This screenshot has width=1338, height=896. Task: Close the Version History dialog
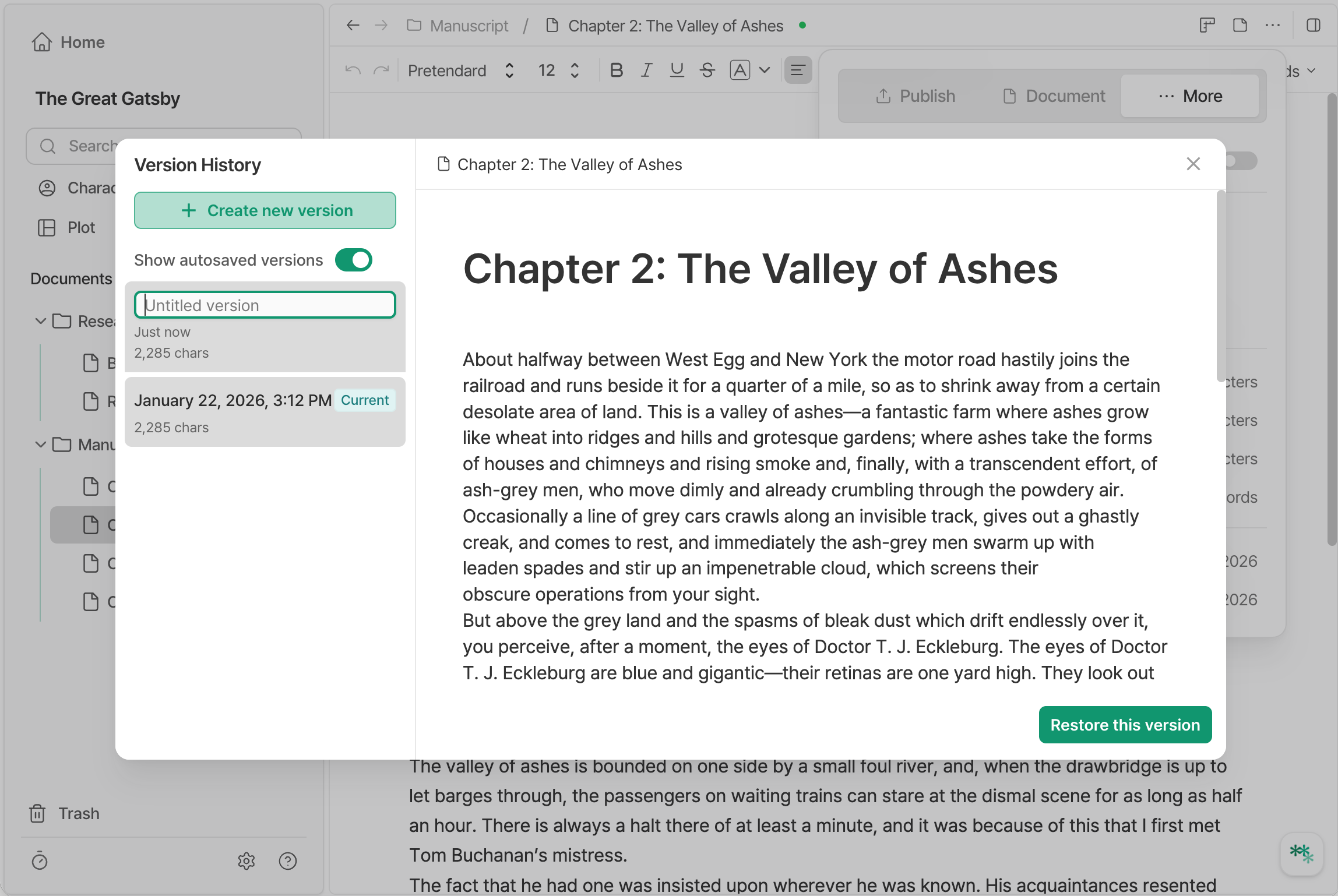(1193, 164)
